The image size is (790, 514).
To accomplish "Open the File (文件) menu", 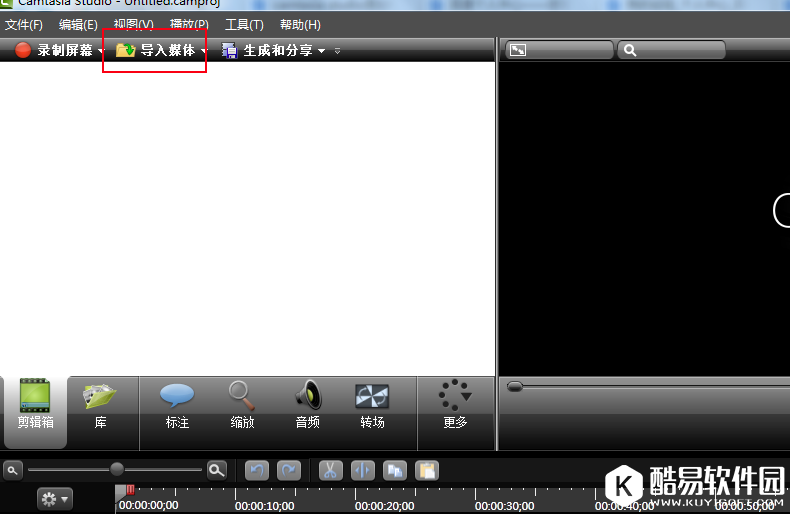I will click(24, 24).
